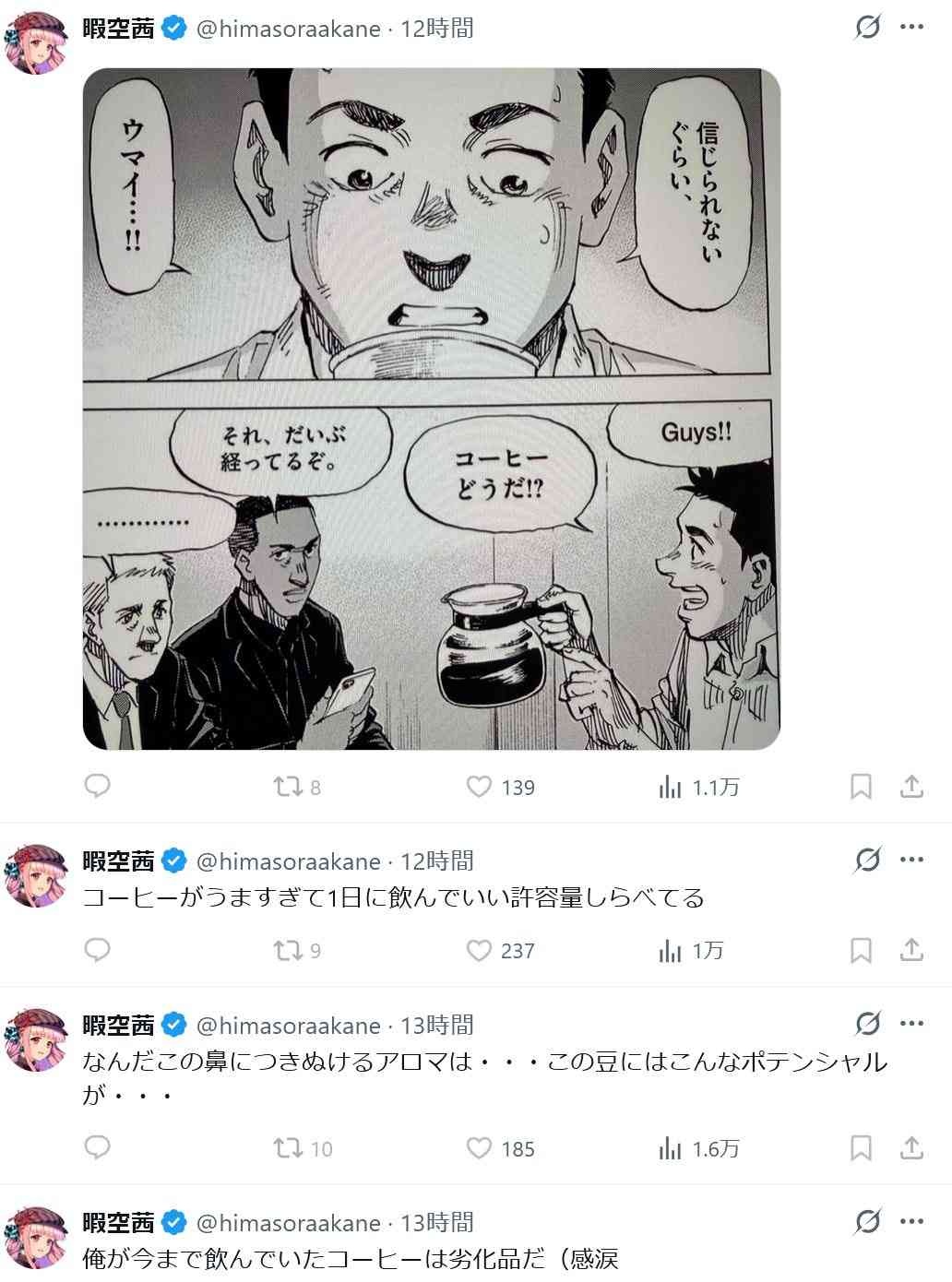Viewport: 952px width, 1282px height.
Task: Repost the manga post with 8 reposts
Action: 297,787
